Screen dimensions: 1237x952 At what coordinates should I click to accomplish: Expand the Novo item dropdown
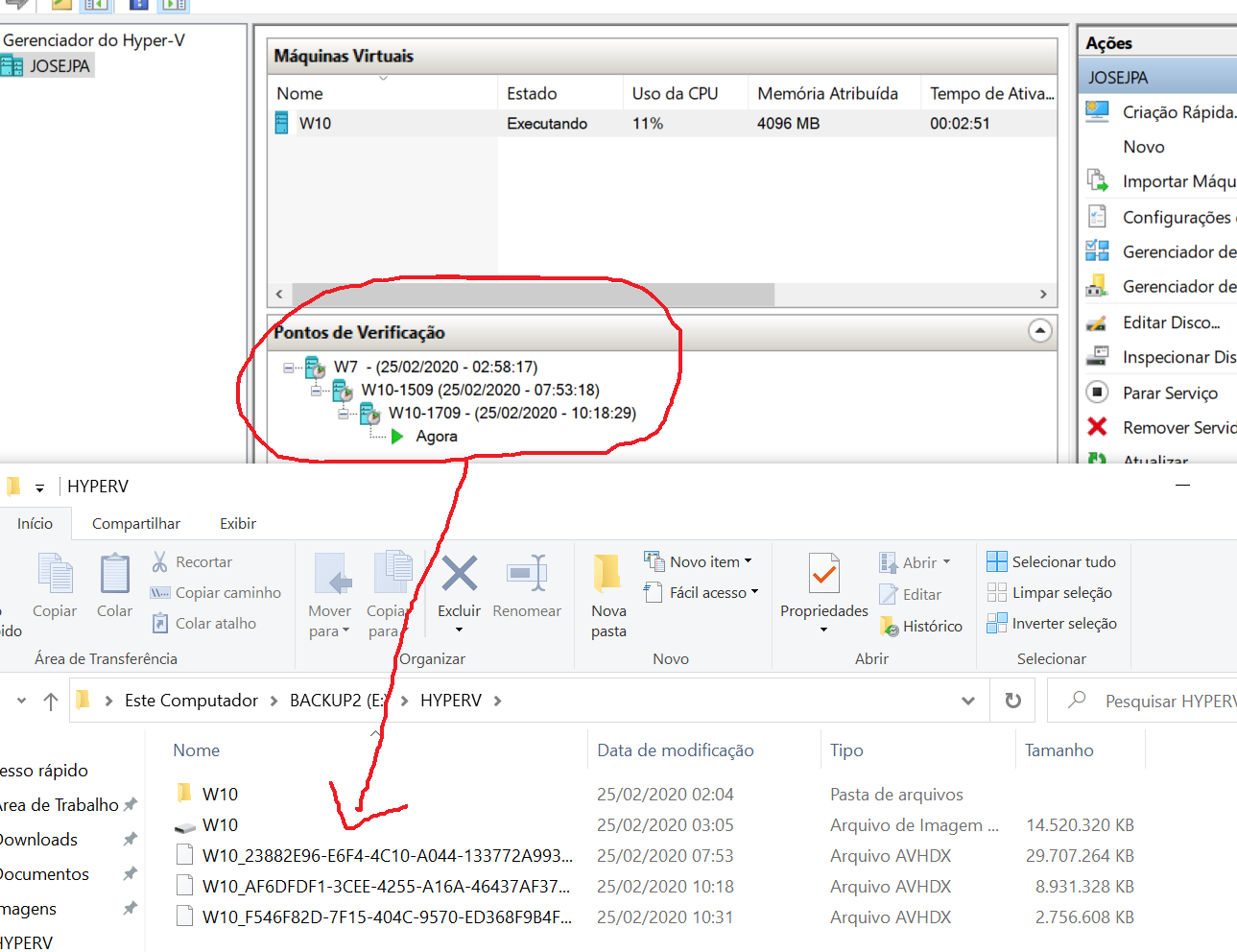click(748, 561)
